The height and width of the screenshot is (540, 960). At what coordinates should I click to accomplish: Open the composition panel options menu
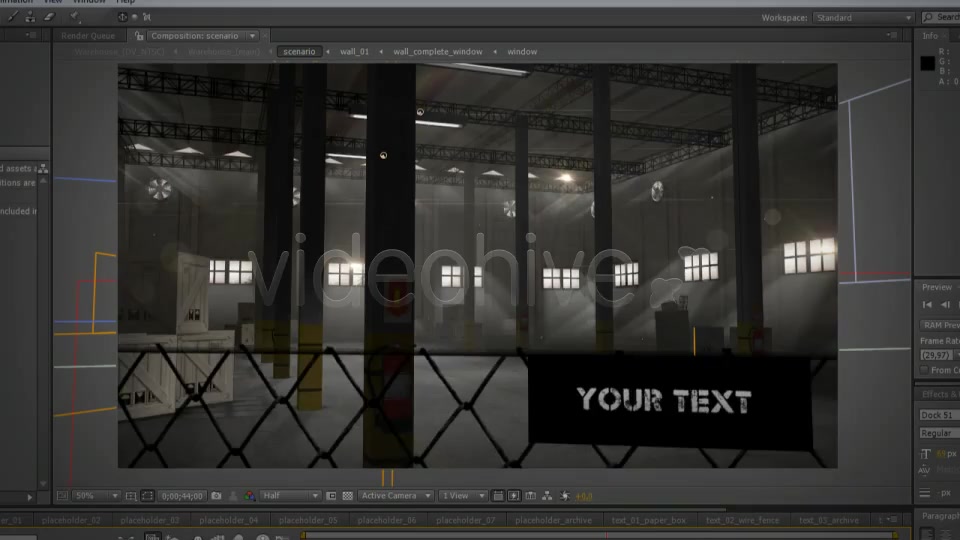tap(892, 36)
